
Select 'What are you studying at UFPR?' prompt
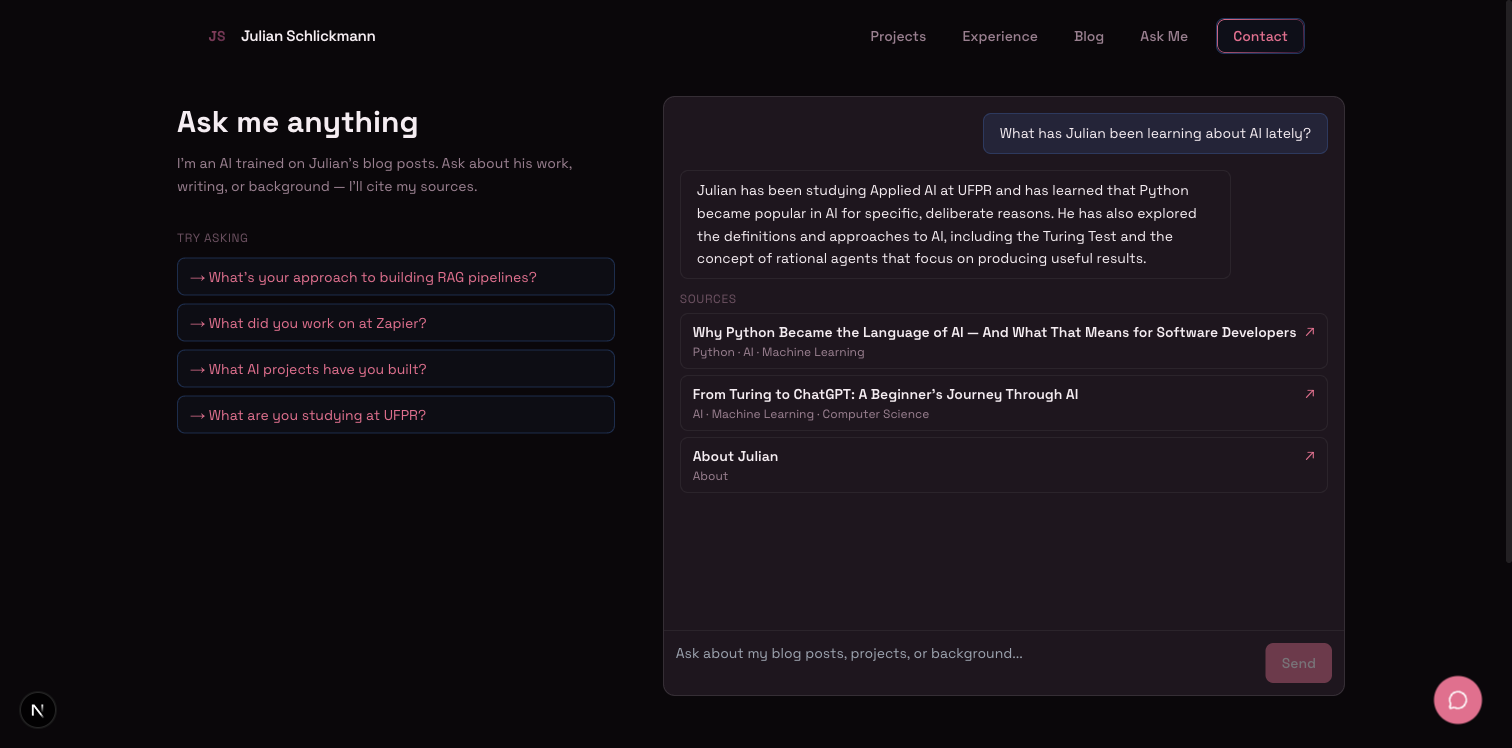[x=396, y=415]
